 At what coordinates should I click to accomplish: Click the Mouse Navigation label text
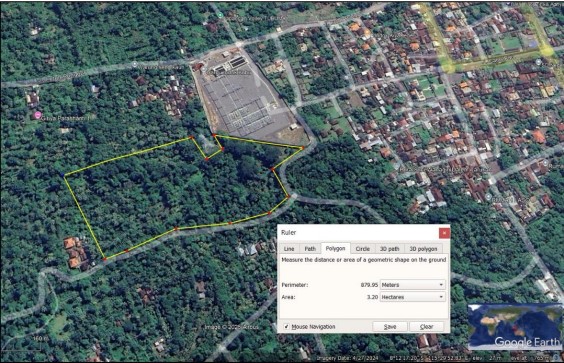tap(313, 327)
